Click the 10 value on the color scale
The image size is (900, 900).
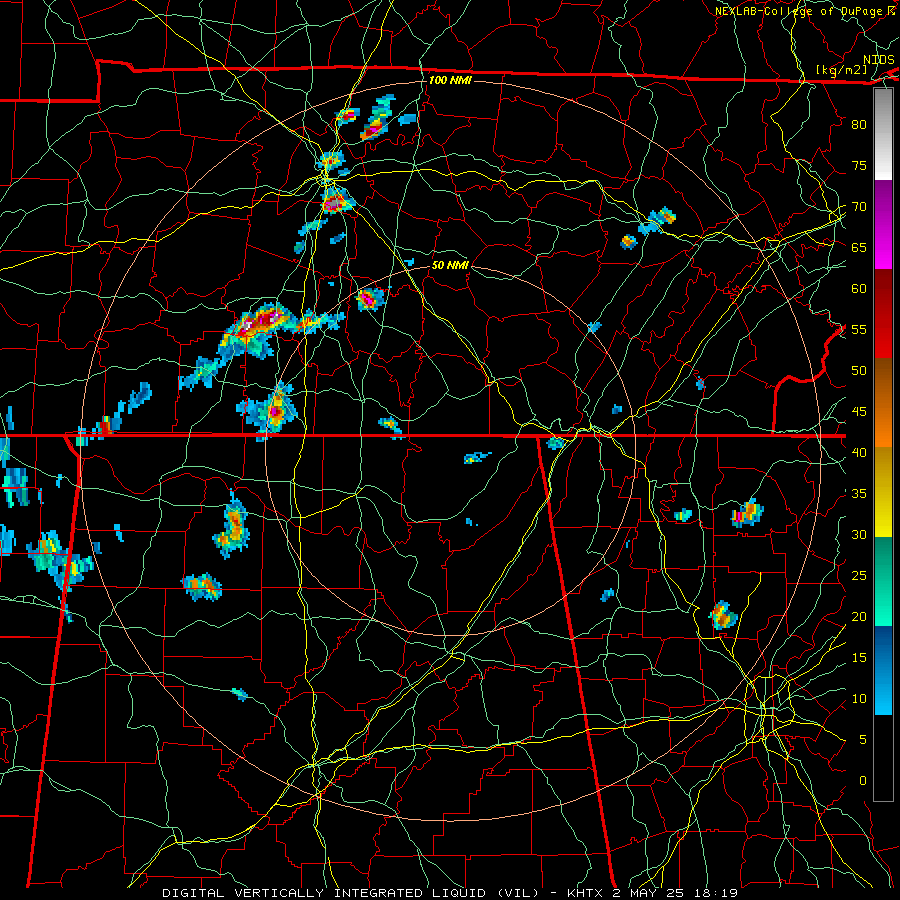pyautogui.click(x=859, y=699)
